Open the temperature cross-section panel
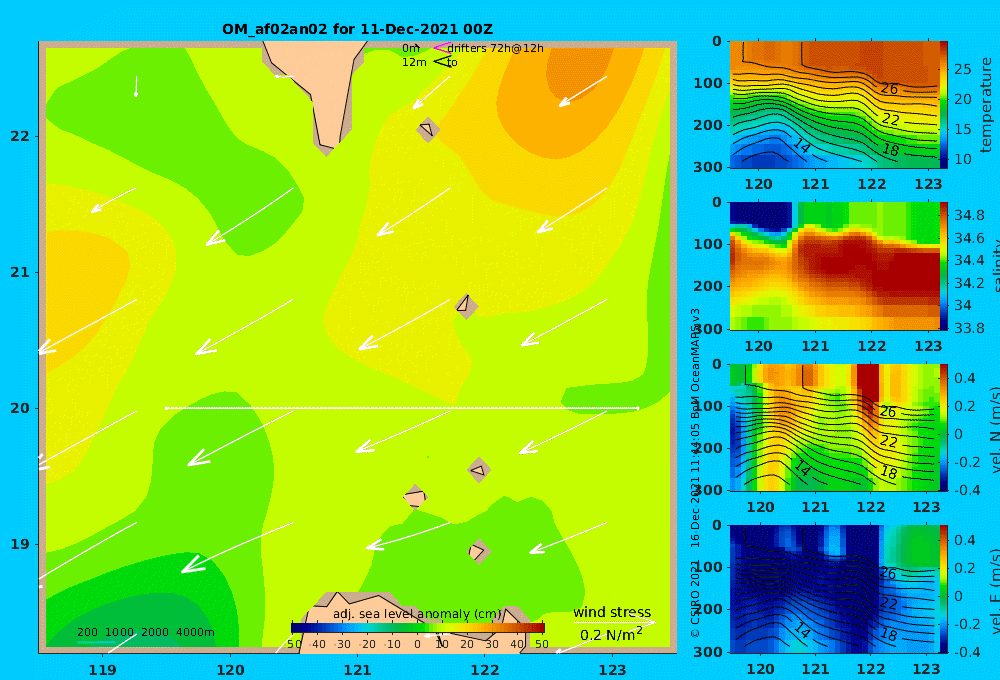 click(x=835, y=105)
